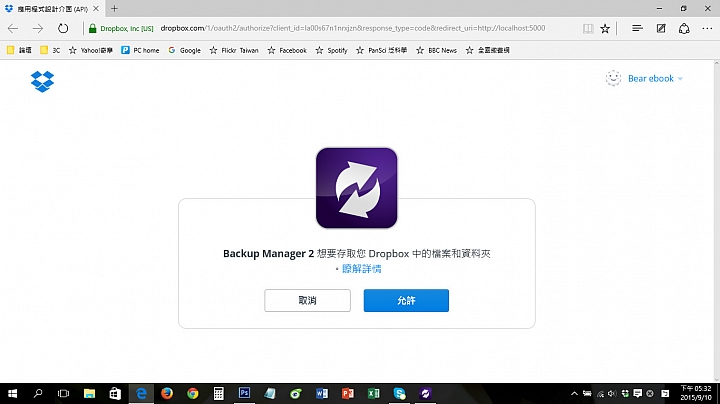This screenshot has width=720, height=404.
Task: Click the volume tray icon
Action: pos(612,393)
